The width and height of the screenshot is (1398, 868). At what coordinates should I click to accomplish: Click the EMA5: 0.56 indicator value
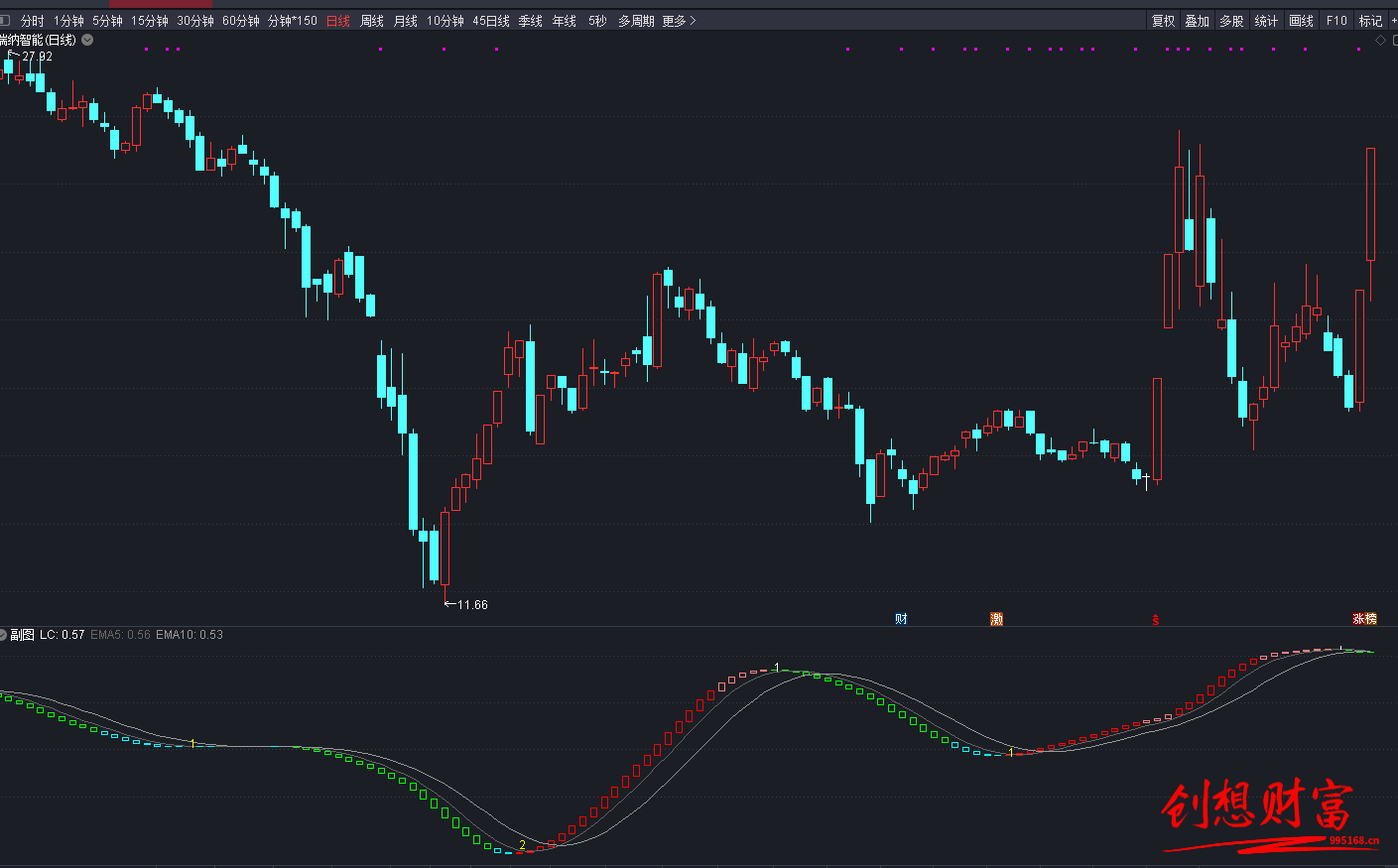[120, 635]
